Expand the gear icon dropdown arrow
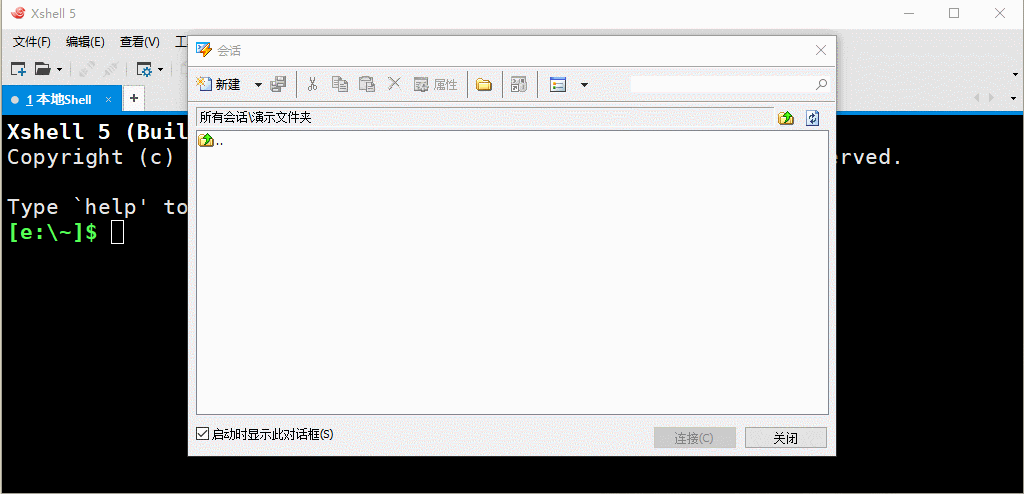Image resolution: width=1024 pixels, height=494 pixels. point(160,69)
